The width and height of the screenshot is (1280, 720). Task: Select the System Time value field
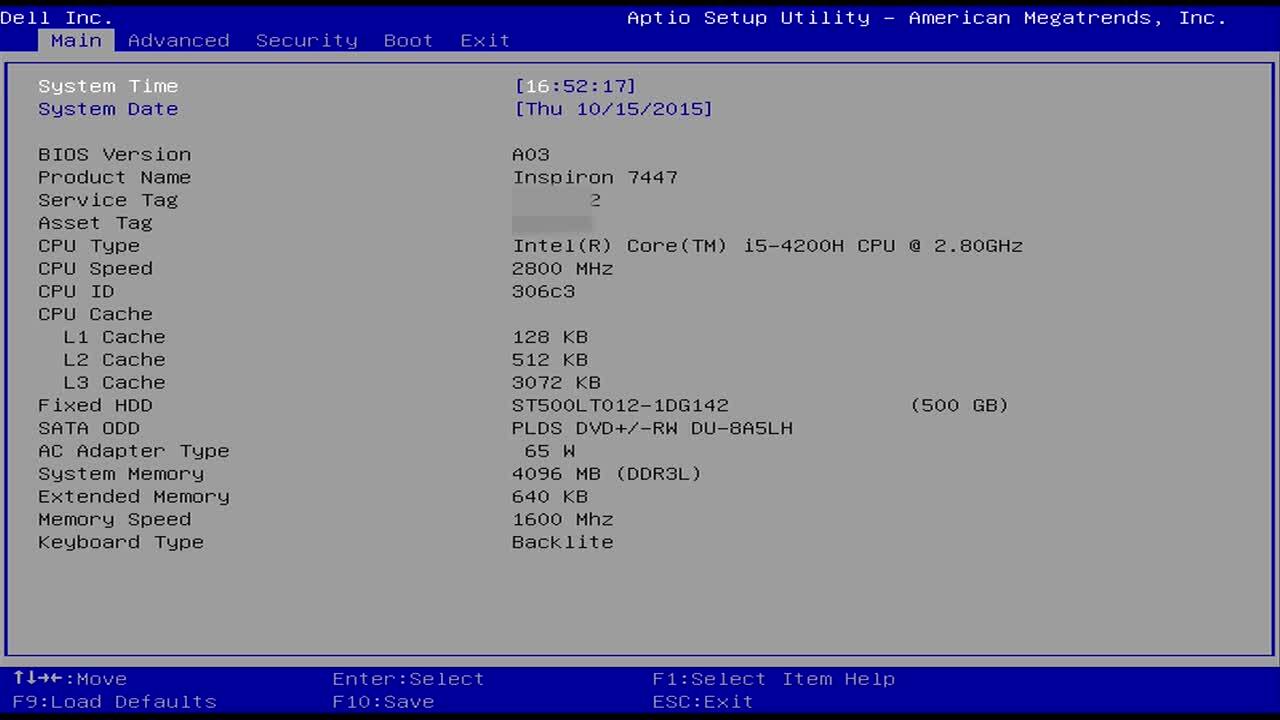click(x=575, y=86)
